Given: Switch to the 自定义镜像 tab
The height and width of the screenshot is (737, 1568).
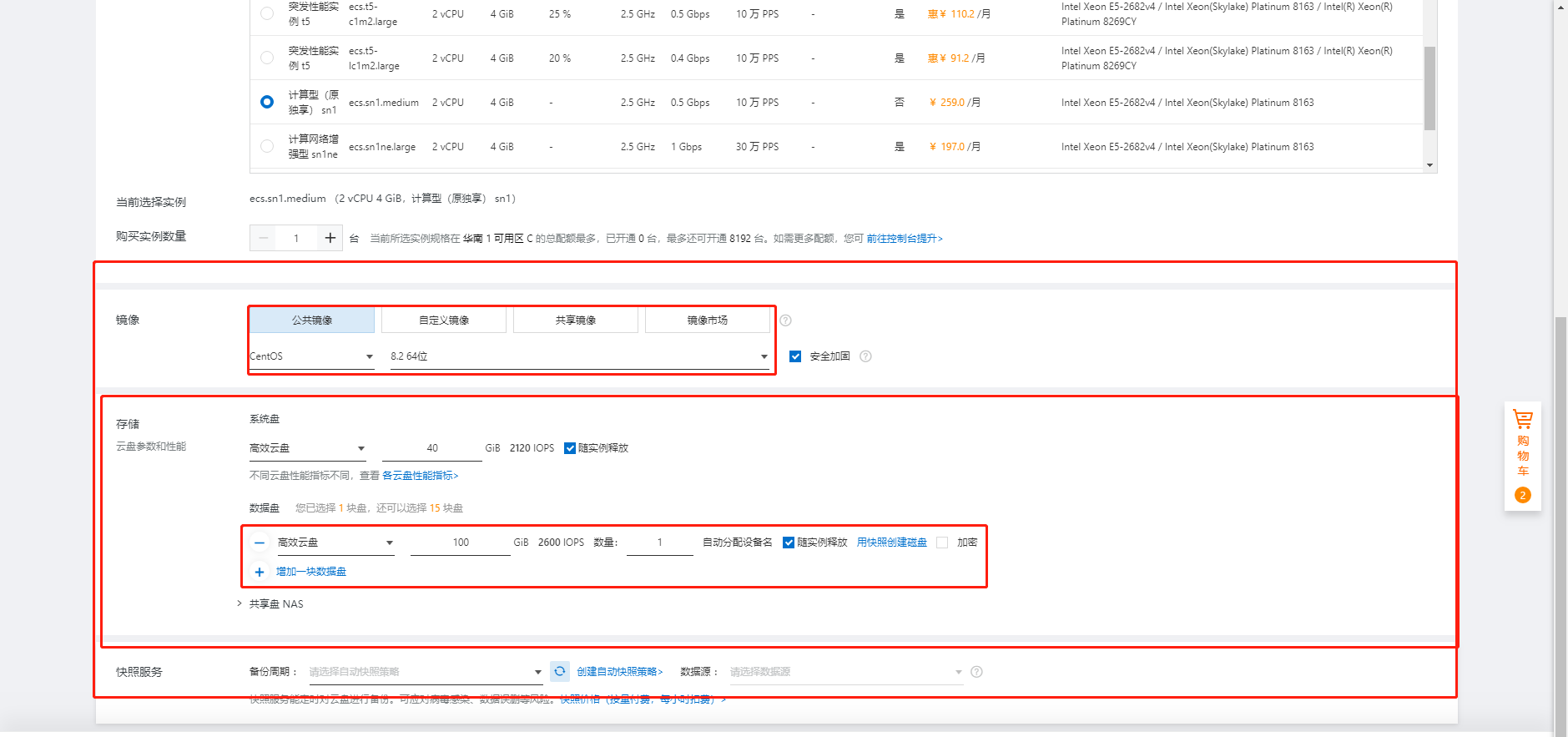Looking at the screenshot, I should click(444, 321).
